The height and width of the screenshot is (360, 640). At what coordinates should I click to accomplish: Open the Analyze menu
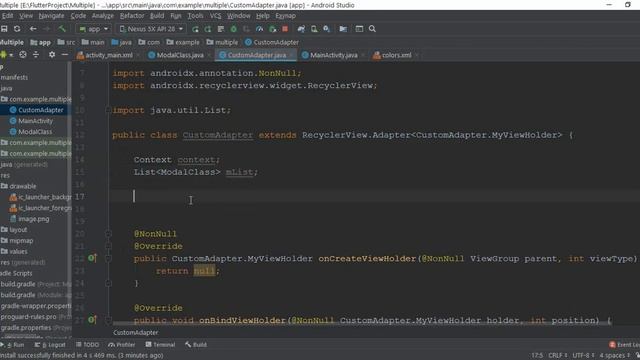(102, 16)
